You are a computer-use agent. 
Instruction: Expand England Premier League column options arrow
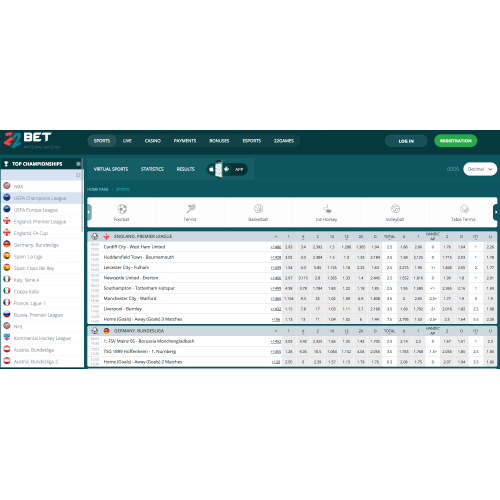pos(276,237)
